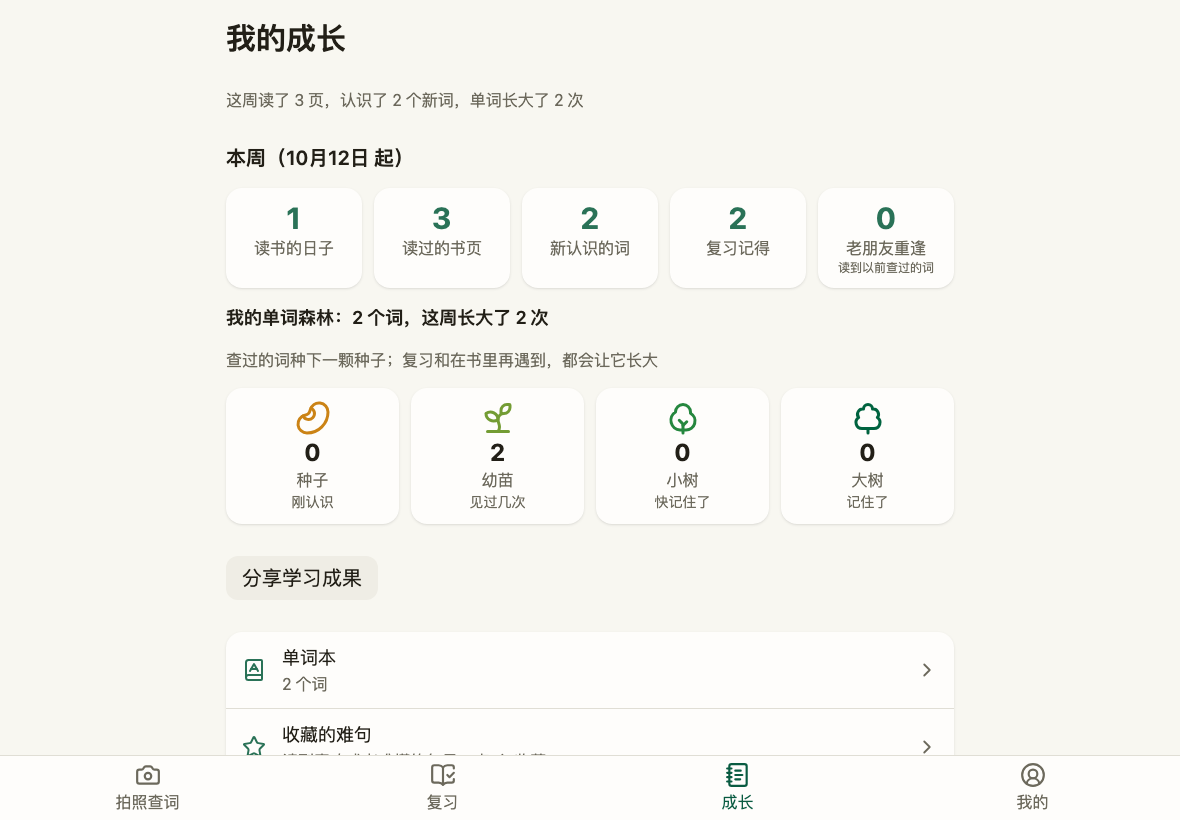Select the 新认识的词 stat card

pyautogui.click(x=590, y=238)
